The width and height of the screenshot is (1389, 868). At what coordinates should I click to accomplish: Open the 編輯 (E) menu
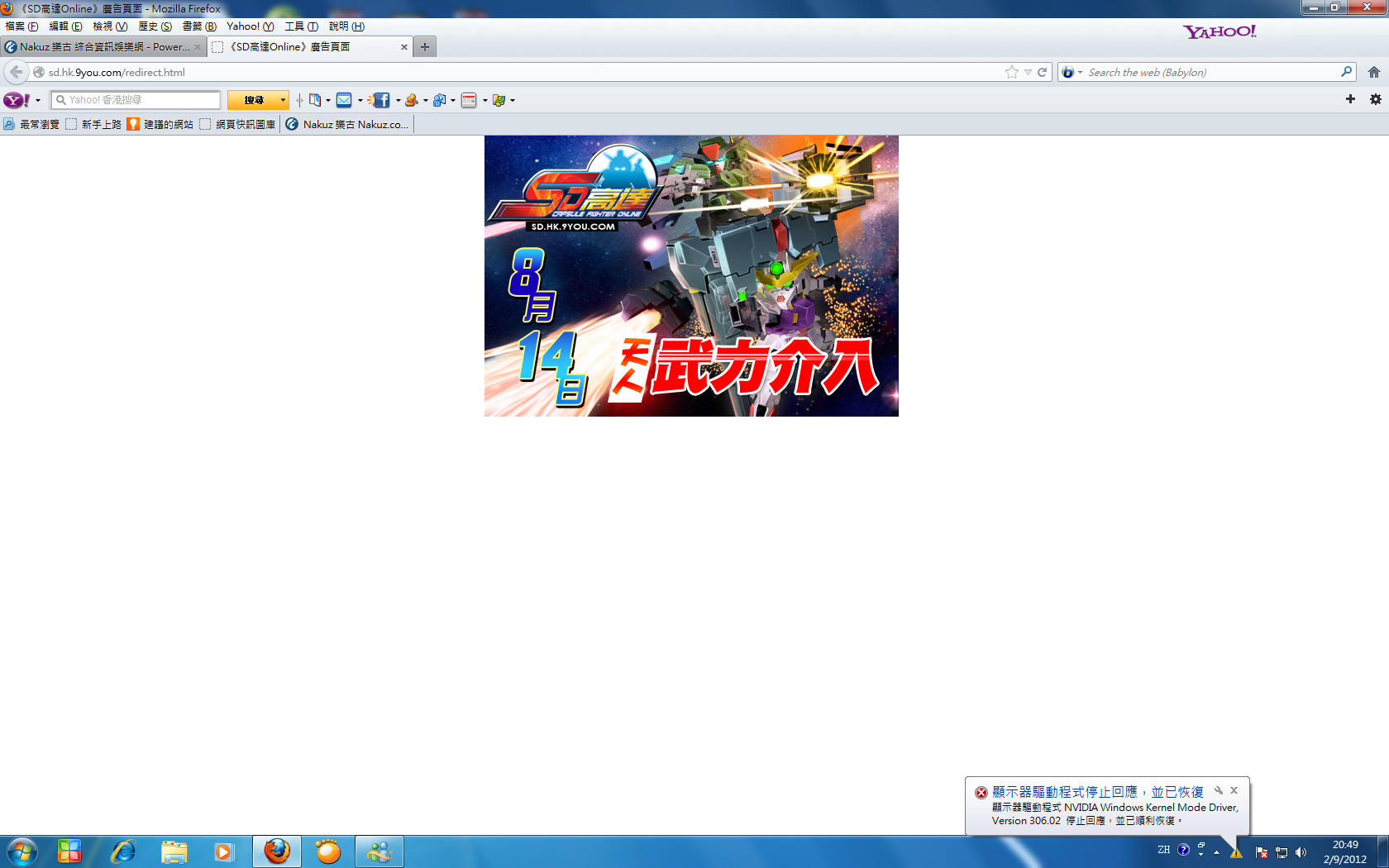coord(66,26)
